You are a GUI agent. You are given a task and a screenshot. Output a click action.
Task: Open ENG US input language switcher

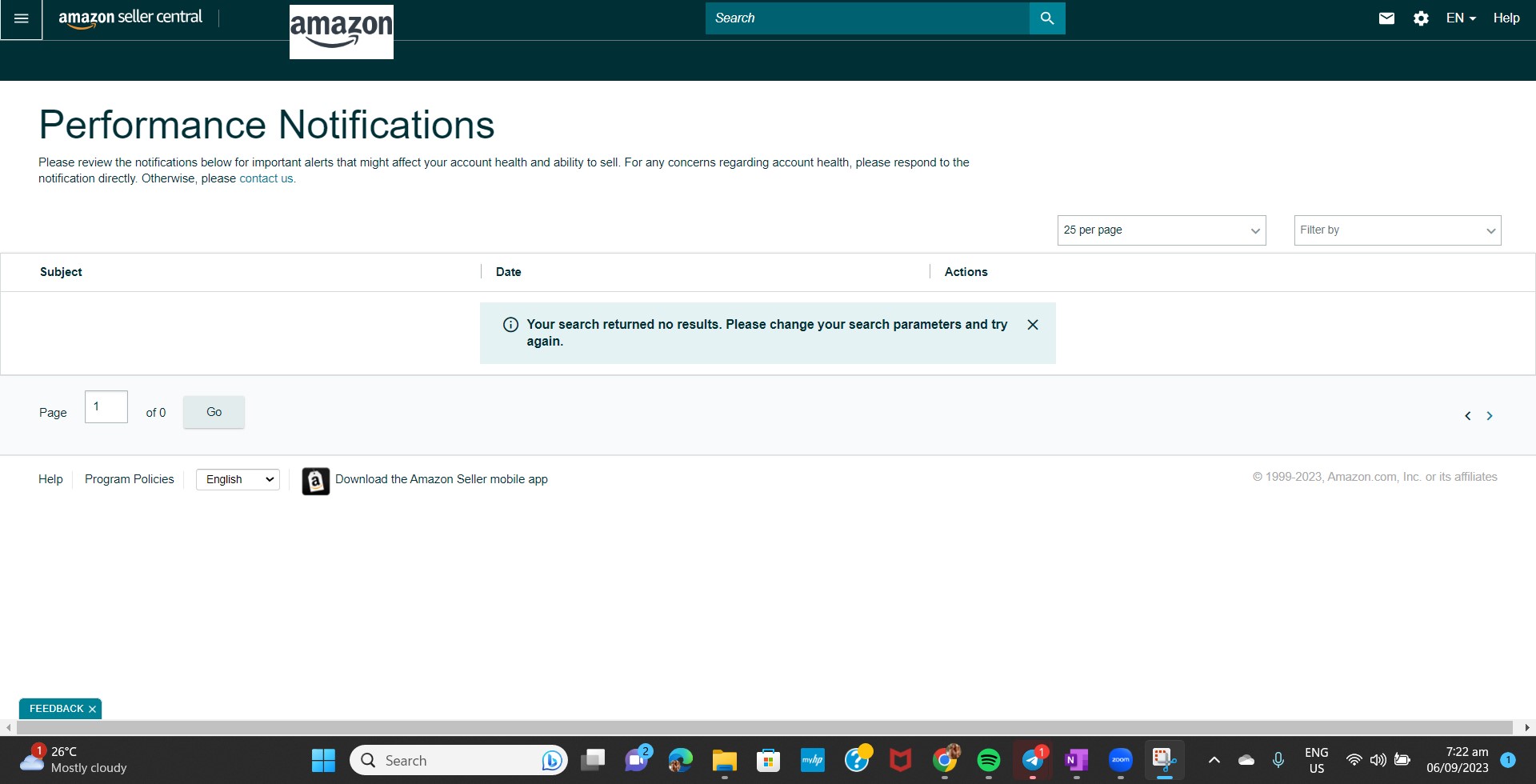tap(1316, 760)
